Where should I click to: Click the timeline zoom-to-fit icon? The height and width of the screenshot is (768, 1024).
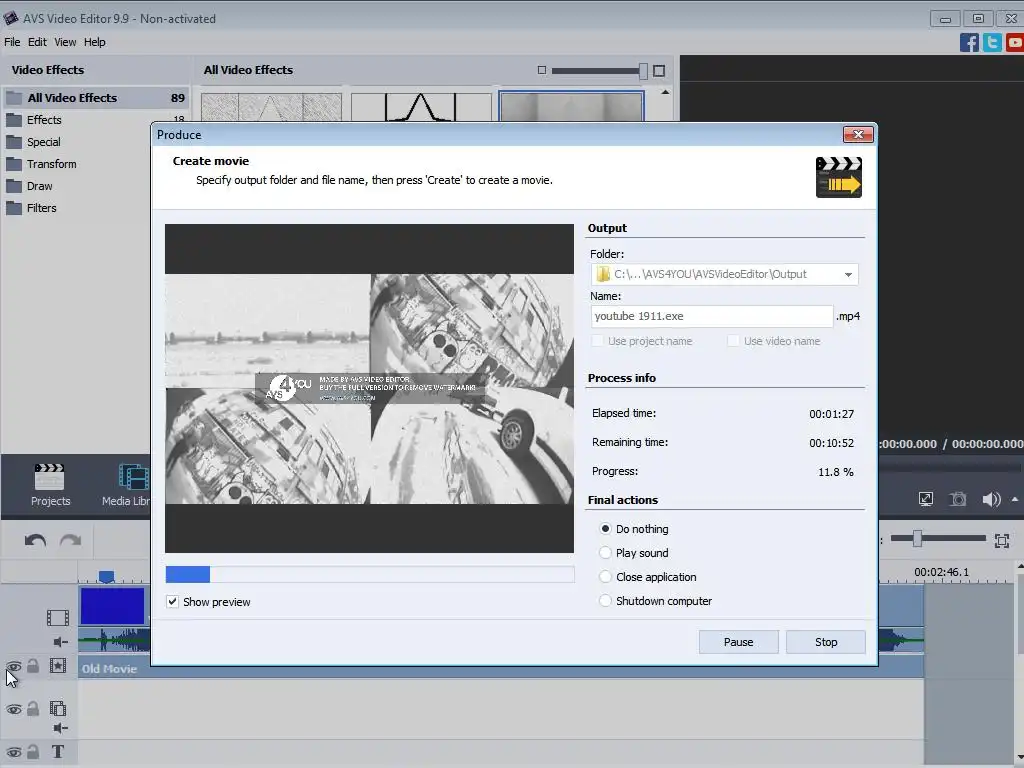click(x=1002, y=540)
